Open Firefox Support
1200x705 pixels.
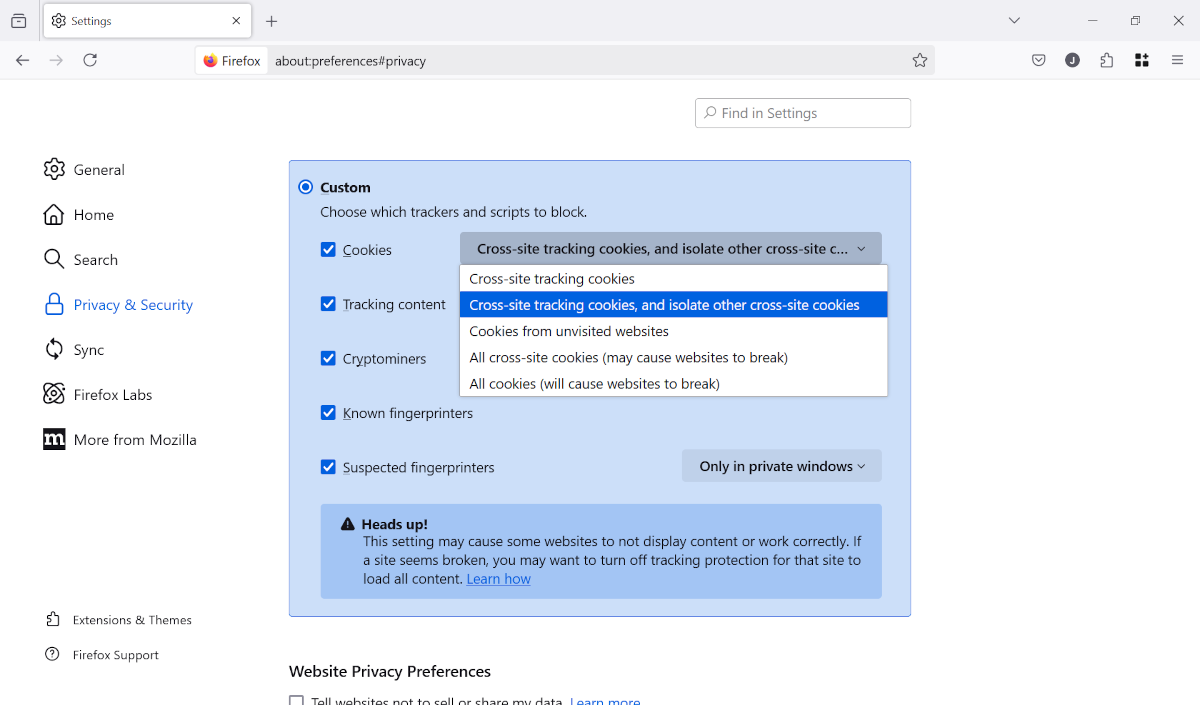click(115, 654)
